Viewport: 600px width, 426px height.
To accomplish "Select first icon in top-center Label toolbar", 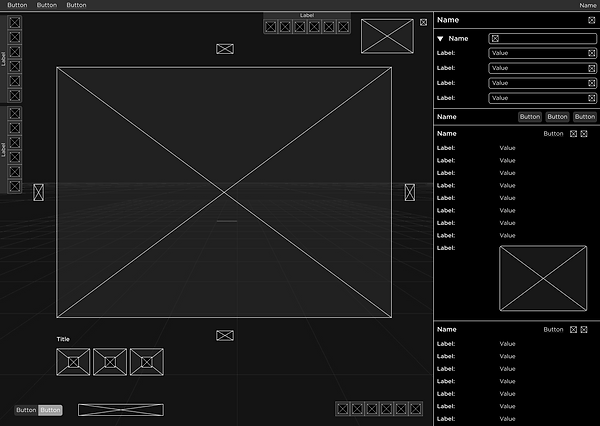I will (x=271, y=27).
